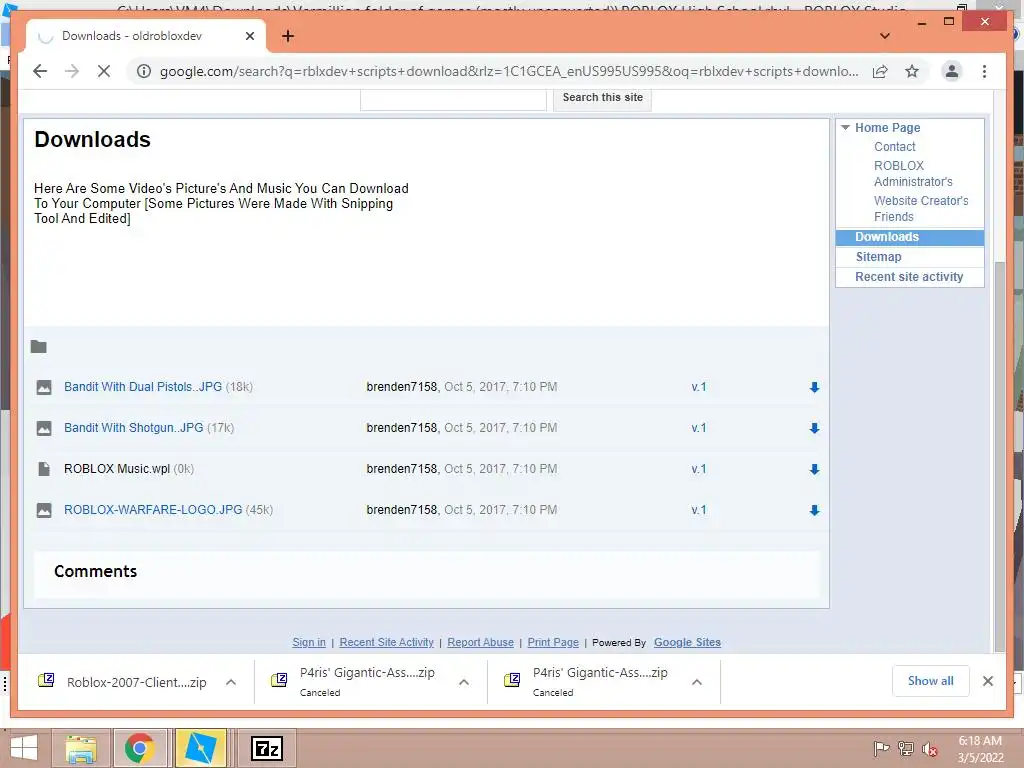
Task: Open the Google Sites footer link
Action: (x=687, y=642)
